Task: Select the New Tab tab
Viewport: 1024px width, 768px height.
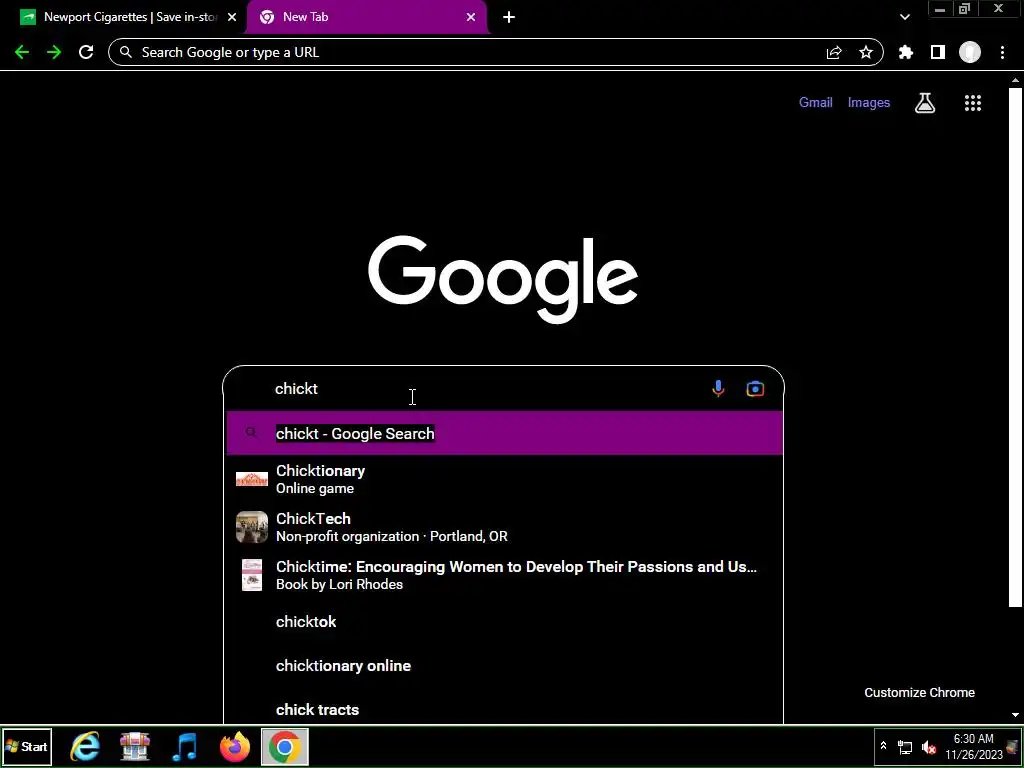Action: [x=366, y=18]
